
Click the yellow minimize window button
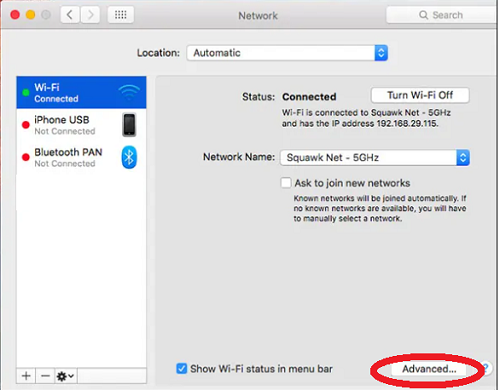30,15
